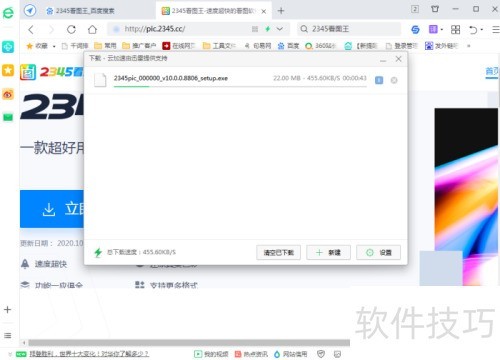Add a sidebar app with plus
Screen dimensions: 500x360
(8, 310)
